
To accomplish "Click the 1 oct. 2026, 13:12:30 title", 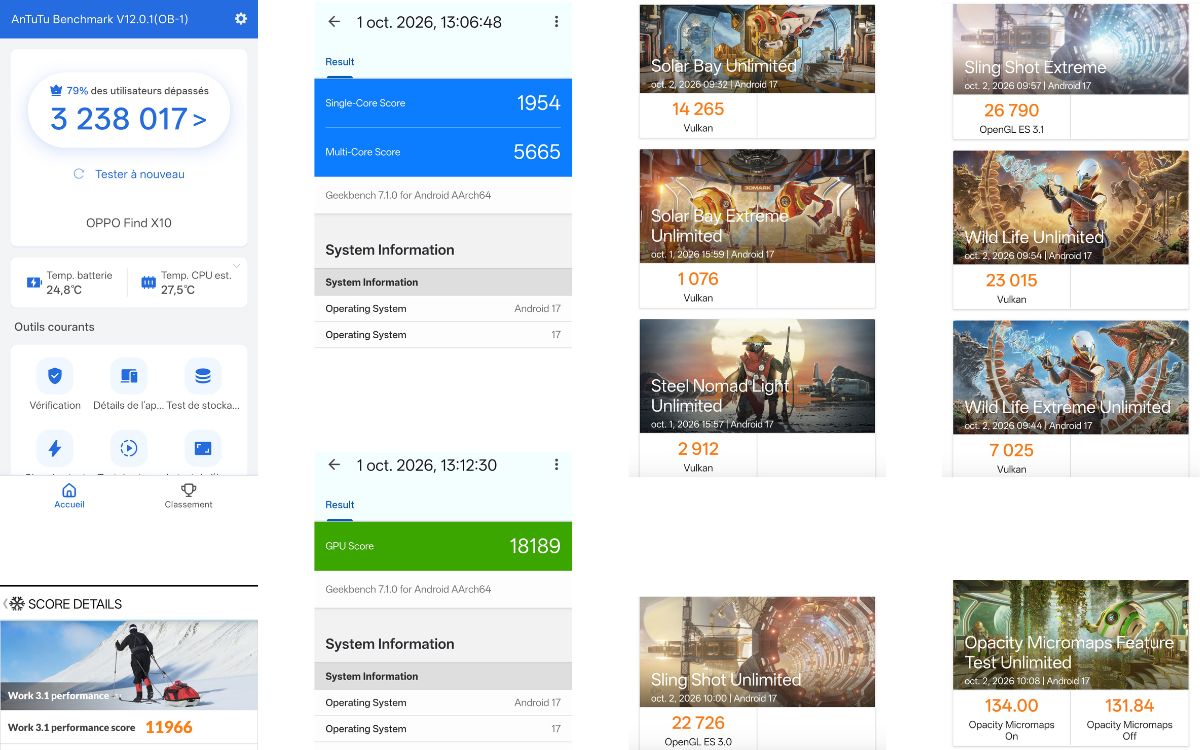I will [427, 465].
